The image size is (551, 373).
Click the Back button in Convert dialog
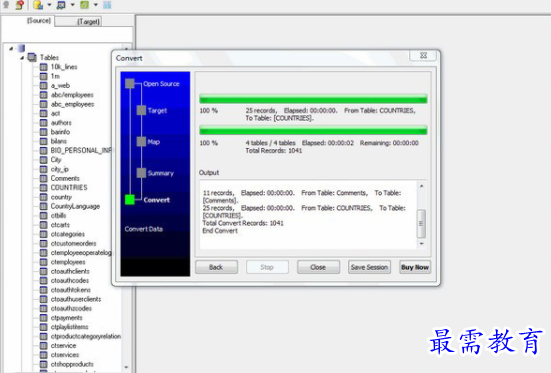(216, 267)
